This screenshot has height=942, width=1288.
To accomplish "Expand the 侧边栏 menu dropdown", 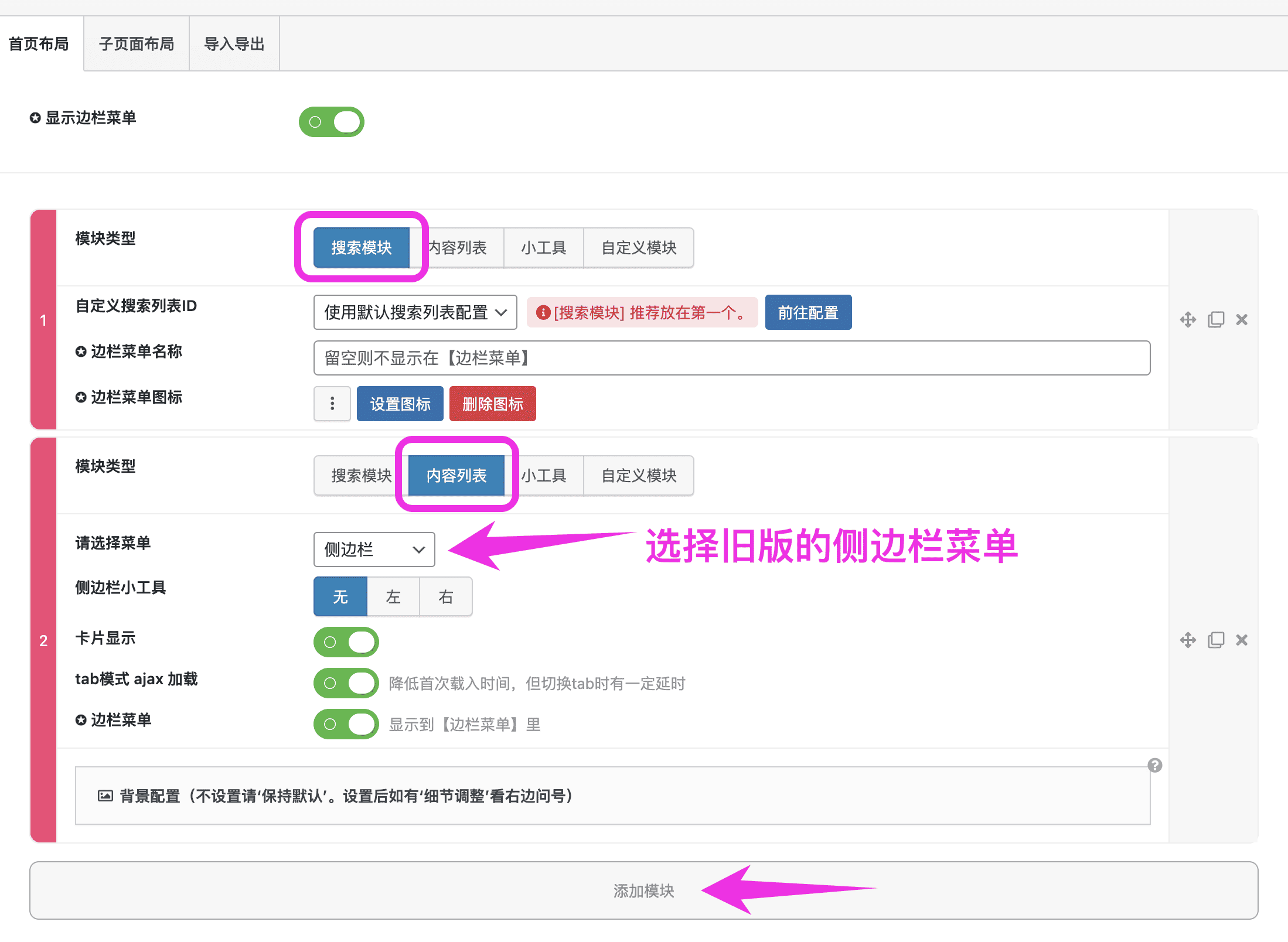I will (374, 549).
